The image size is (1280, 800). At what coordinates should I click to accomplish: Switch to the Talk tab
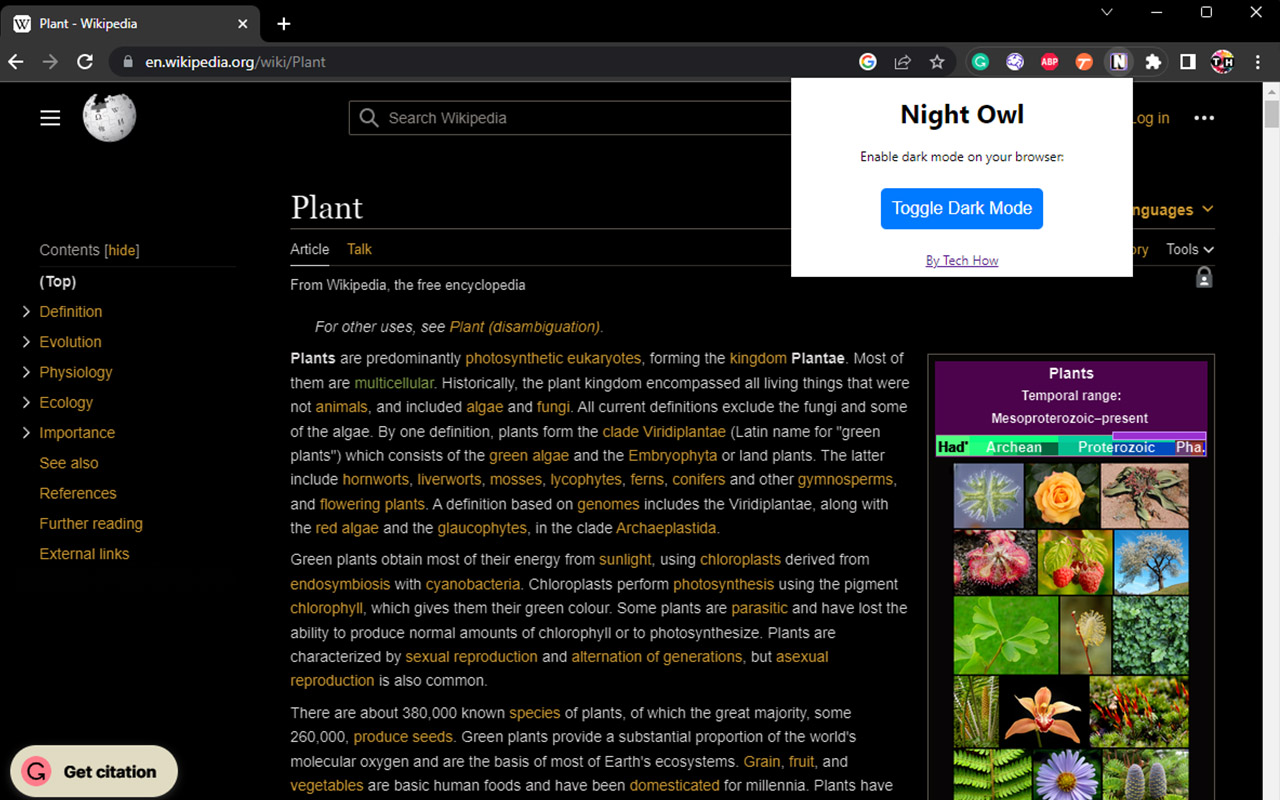[359, 249]
